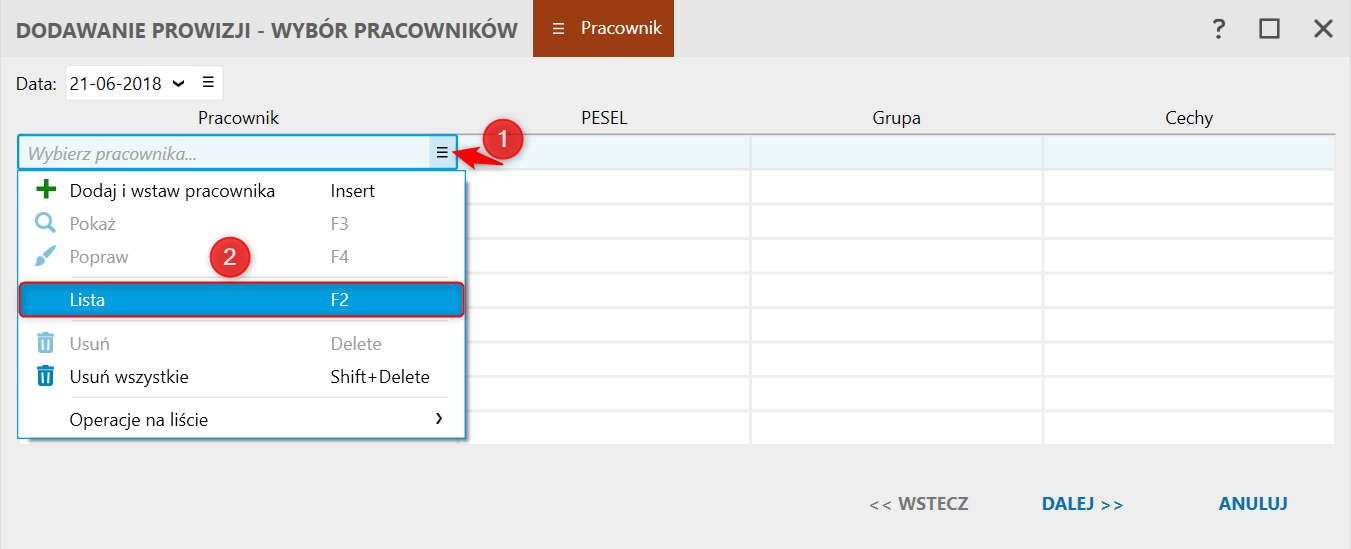
Task: Expand the Operacje na liście submenu arrow
Action: coord(439,419)
